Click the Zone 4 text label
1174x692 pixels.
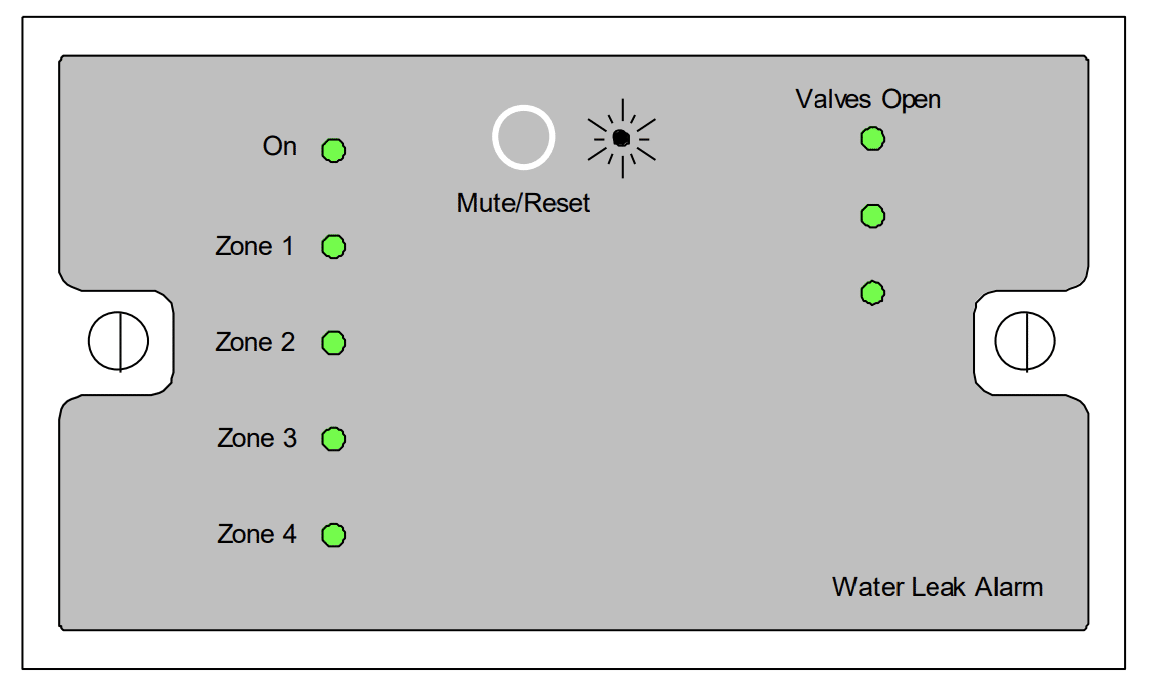click(x=257, y=534)
